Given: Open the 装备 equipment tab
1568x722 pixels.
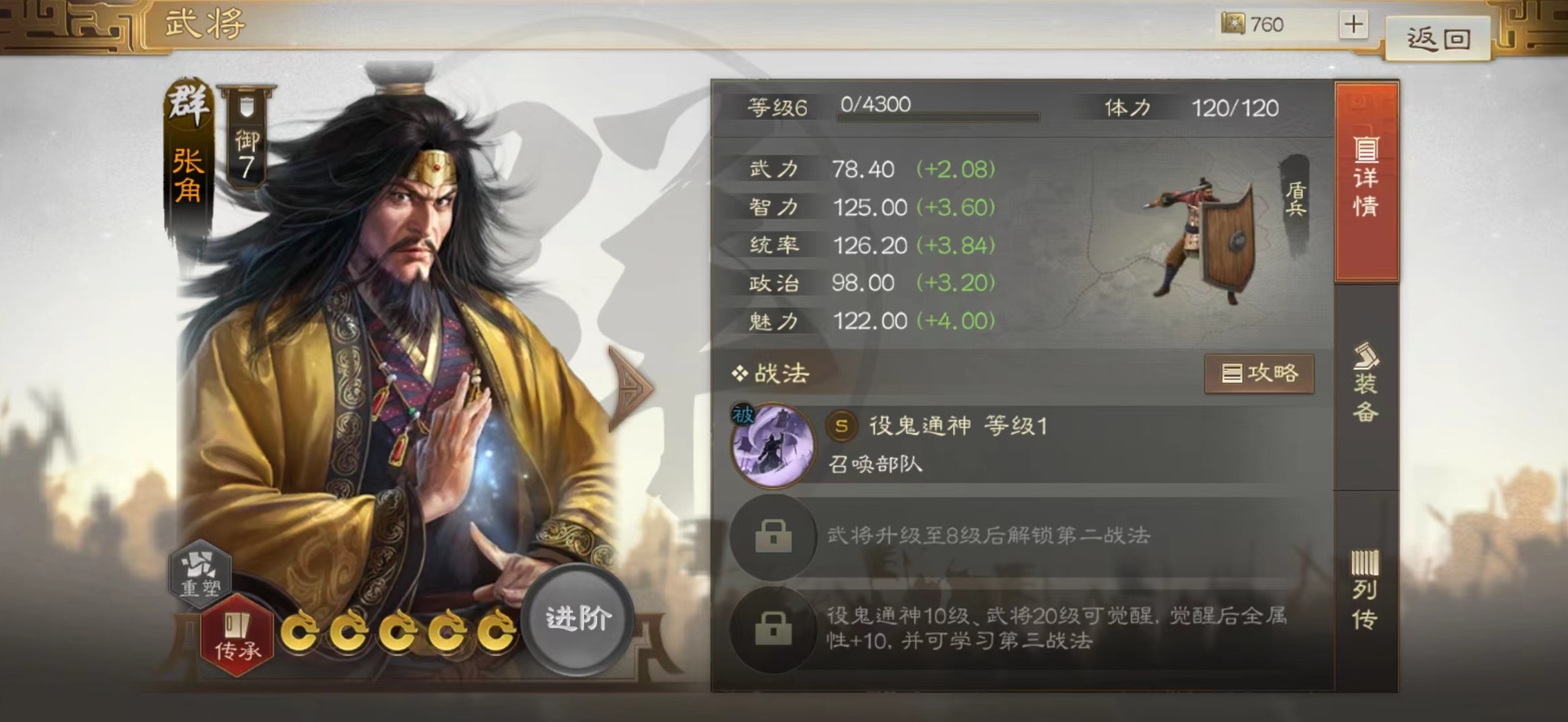Looking at the screenshot, I should coord(1366,383).
